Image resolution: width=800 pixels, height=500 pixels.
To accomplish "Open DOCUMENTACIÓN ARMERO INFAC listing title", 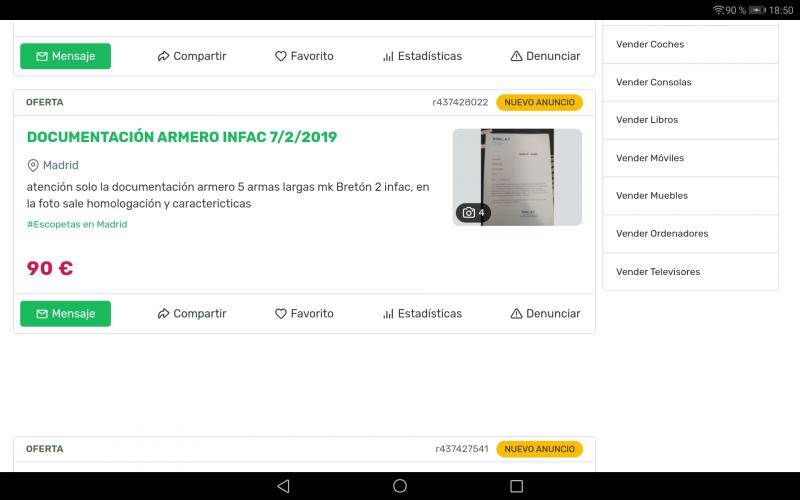I will click(x=182, y=137).
